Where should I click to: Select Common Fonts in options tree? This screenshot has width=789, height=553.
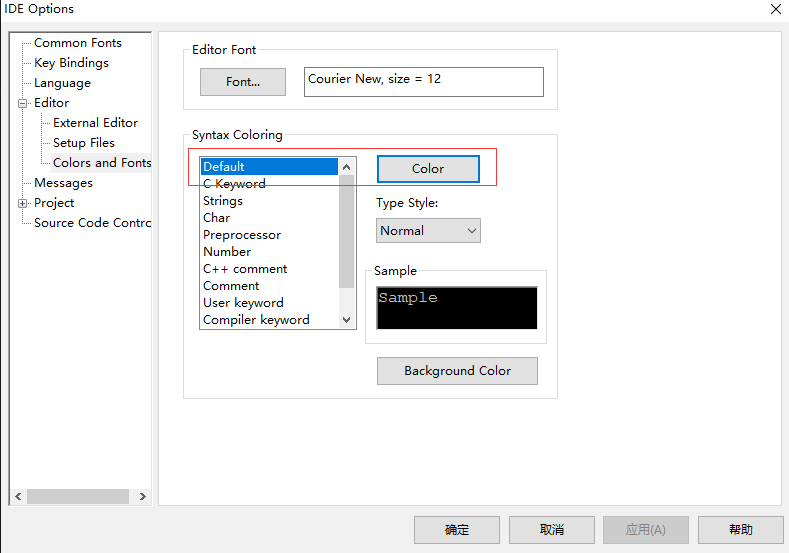(78, 43)
